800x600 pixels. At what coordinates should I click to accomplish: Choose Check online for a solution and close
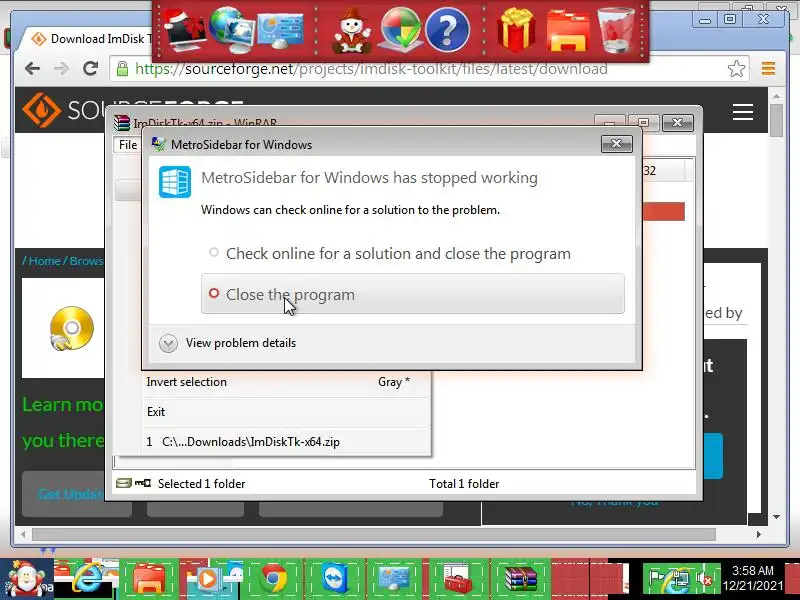tap(413, 254)
